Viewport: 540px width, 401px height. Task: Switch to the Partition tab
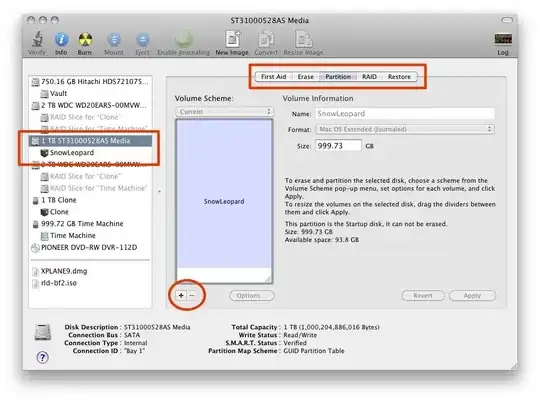(x=338, y=76)
